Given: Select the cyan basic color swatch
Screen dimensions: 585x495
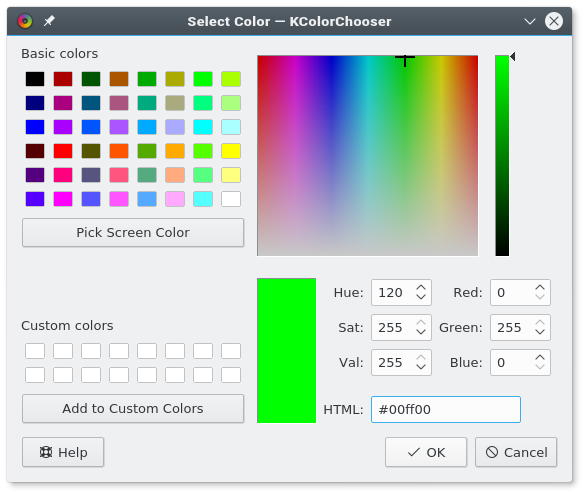Looking at the screenshot, I should (x=203, y=127).
